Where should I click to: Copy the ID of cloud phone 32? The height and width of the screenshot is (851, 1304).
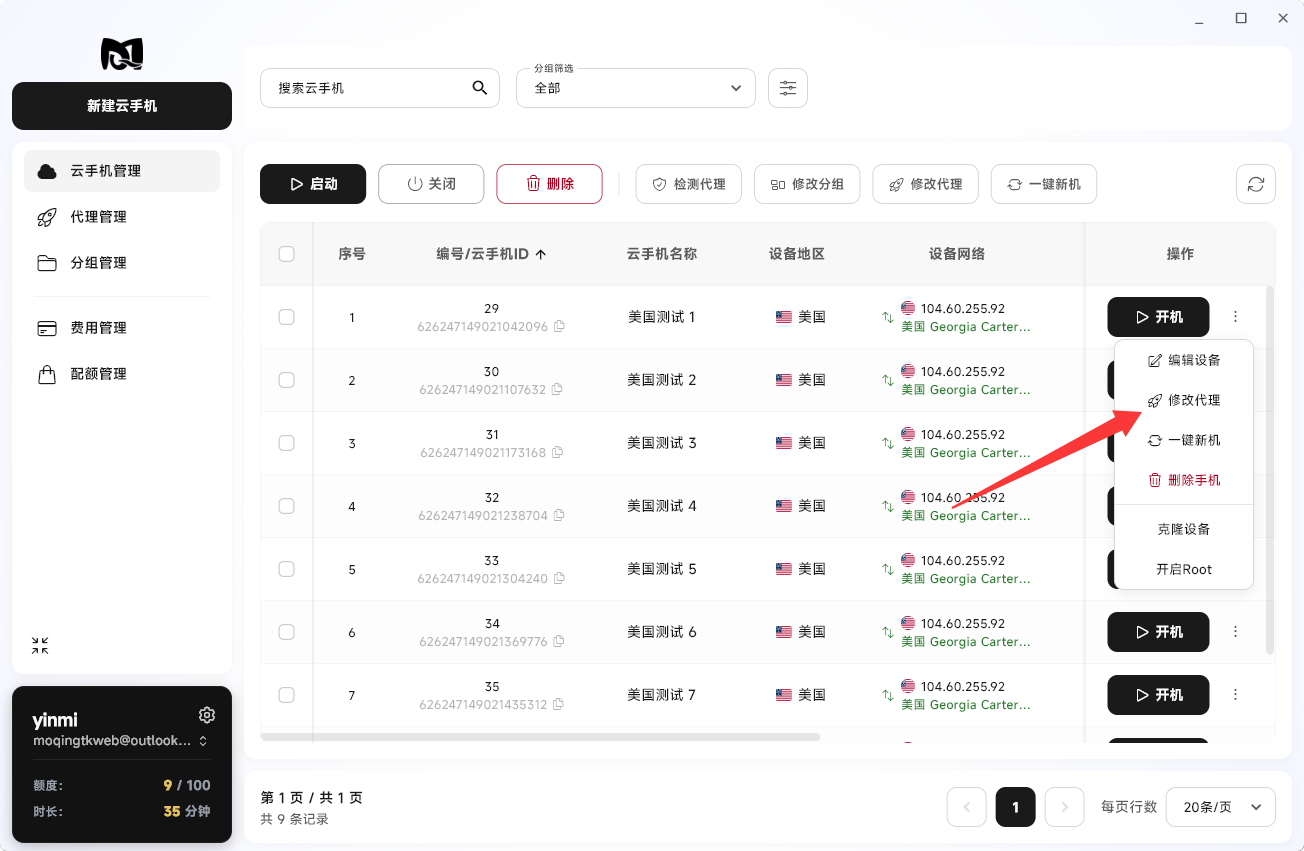pos(559,515)
